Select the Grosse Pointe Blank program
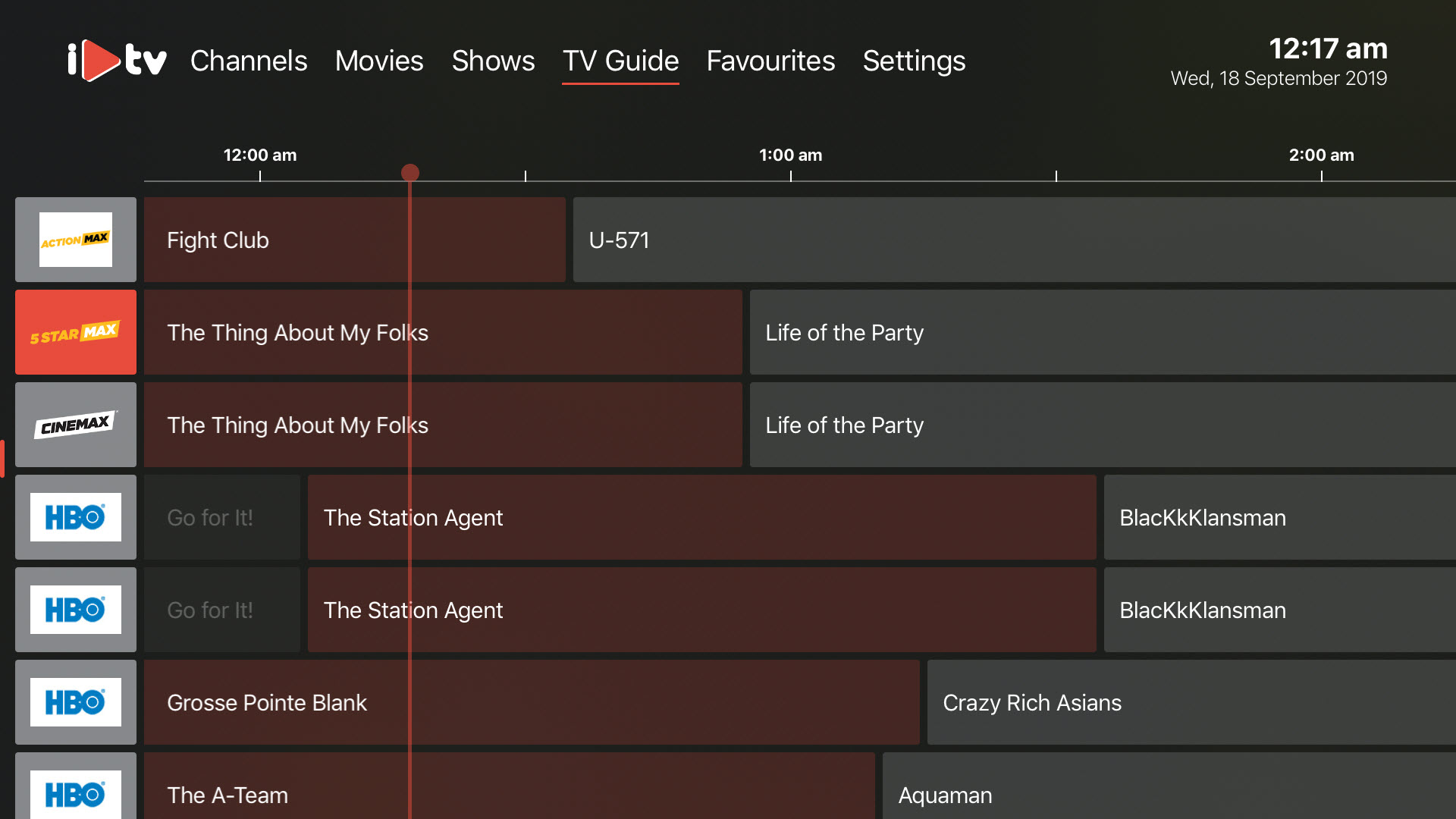This screenshot has width=1456, height=819. click(532, 702)
